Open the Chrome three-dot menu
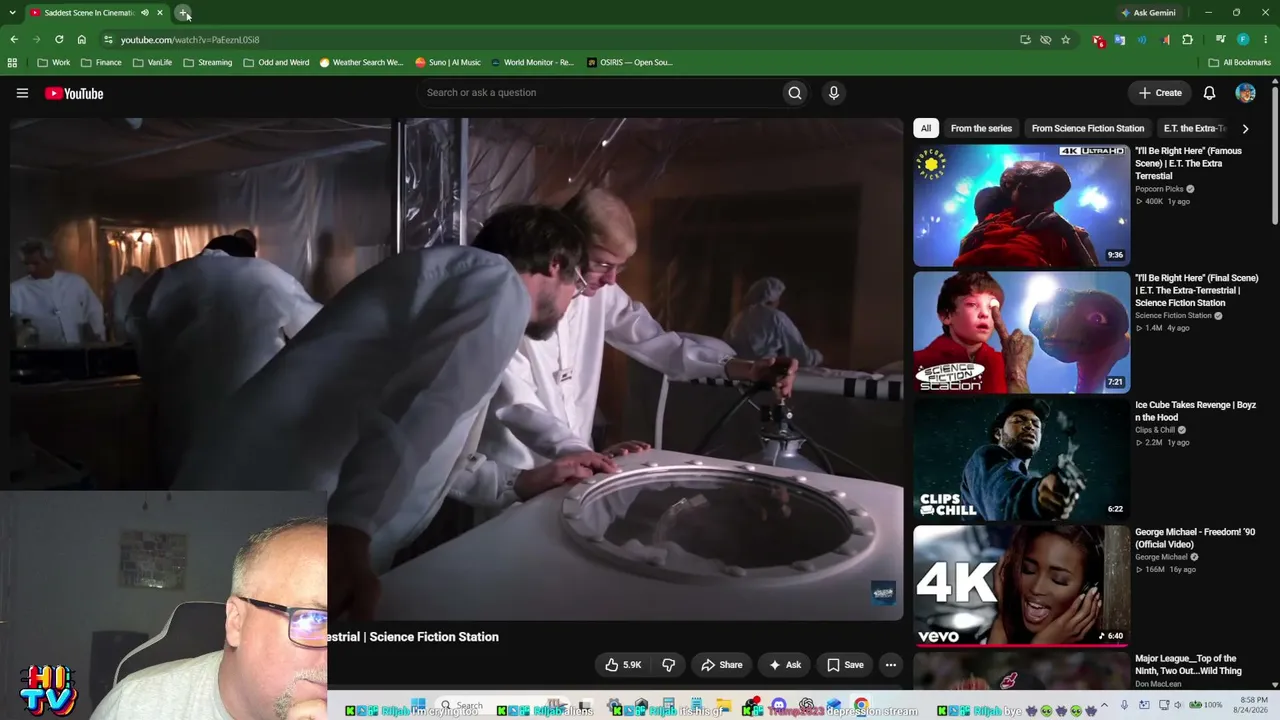Screen dimensions: 1280x720 [1265, 40]
